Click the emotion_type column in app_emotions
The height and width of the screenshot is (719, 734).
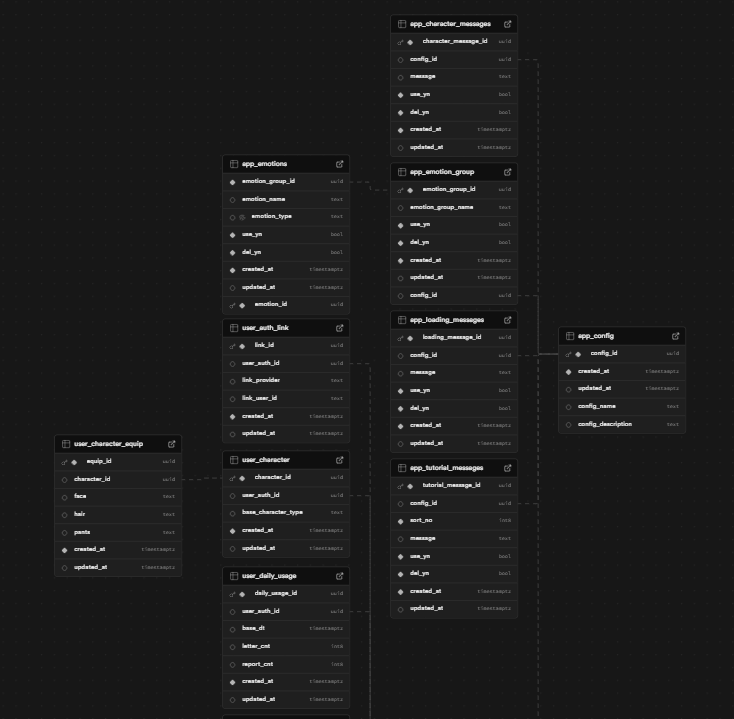[271, 216]
